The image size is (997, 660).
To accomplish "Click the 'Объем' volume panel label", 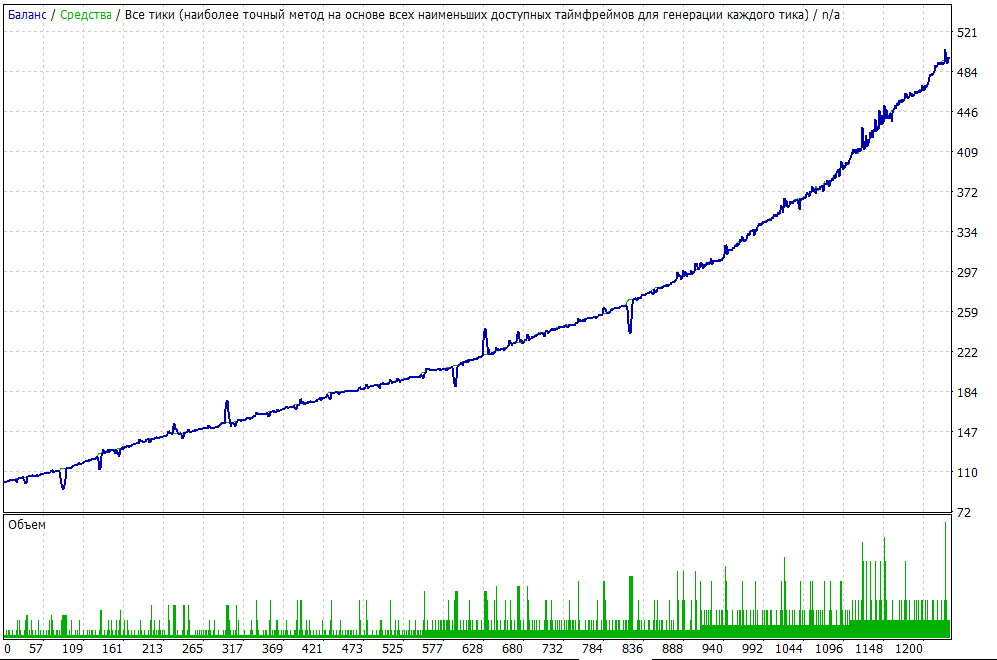I will coord(26,525).
